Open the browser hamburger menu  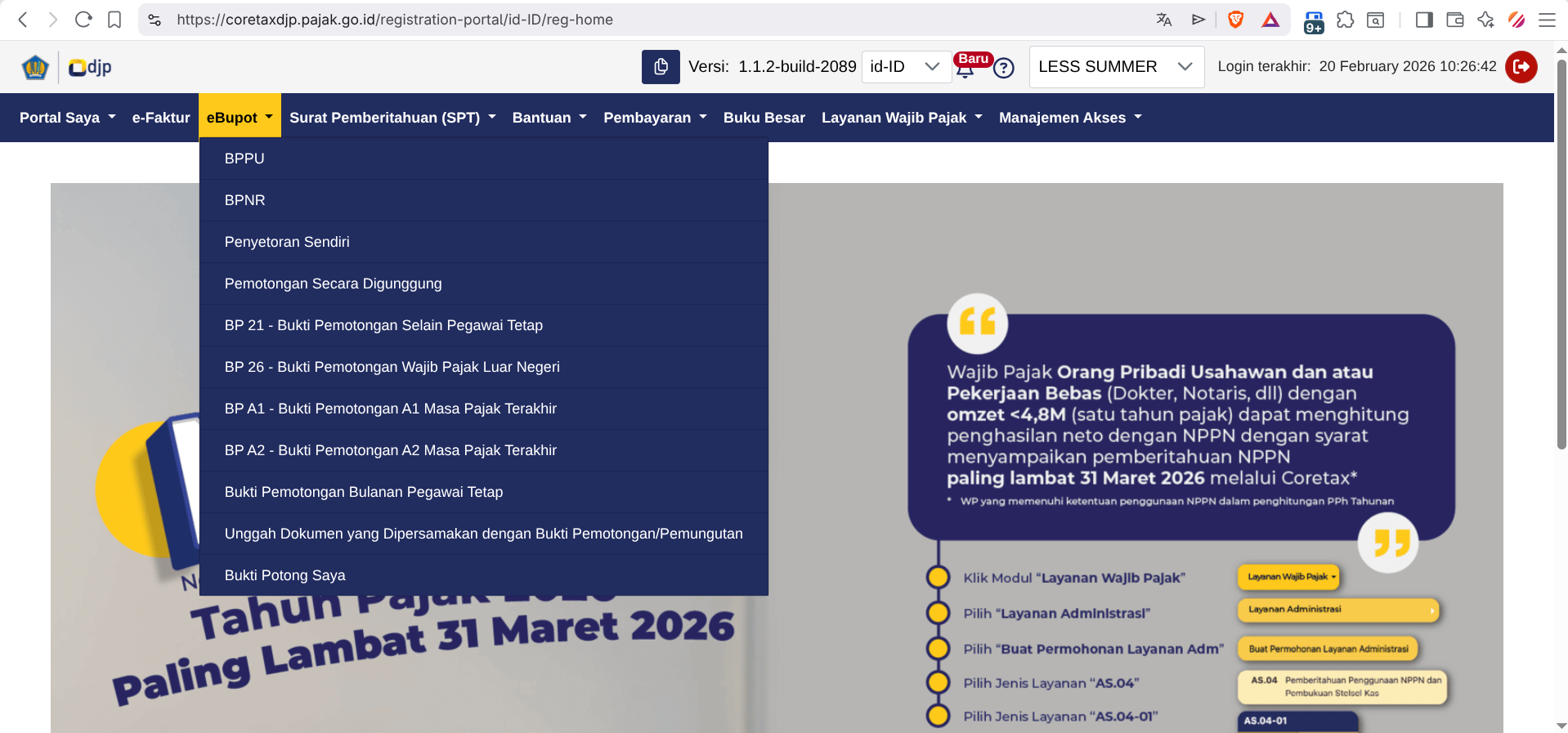pos(1547,20)
